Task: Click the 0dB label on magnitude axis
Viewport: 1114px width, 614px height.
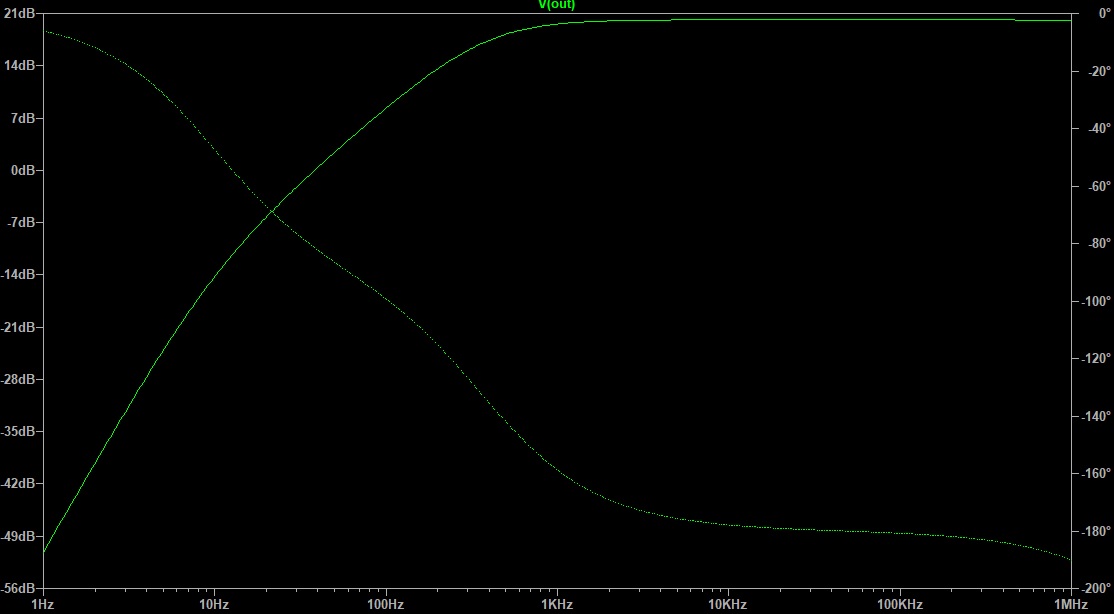Action: [x=23, y=170]
